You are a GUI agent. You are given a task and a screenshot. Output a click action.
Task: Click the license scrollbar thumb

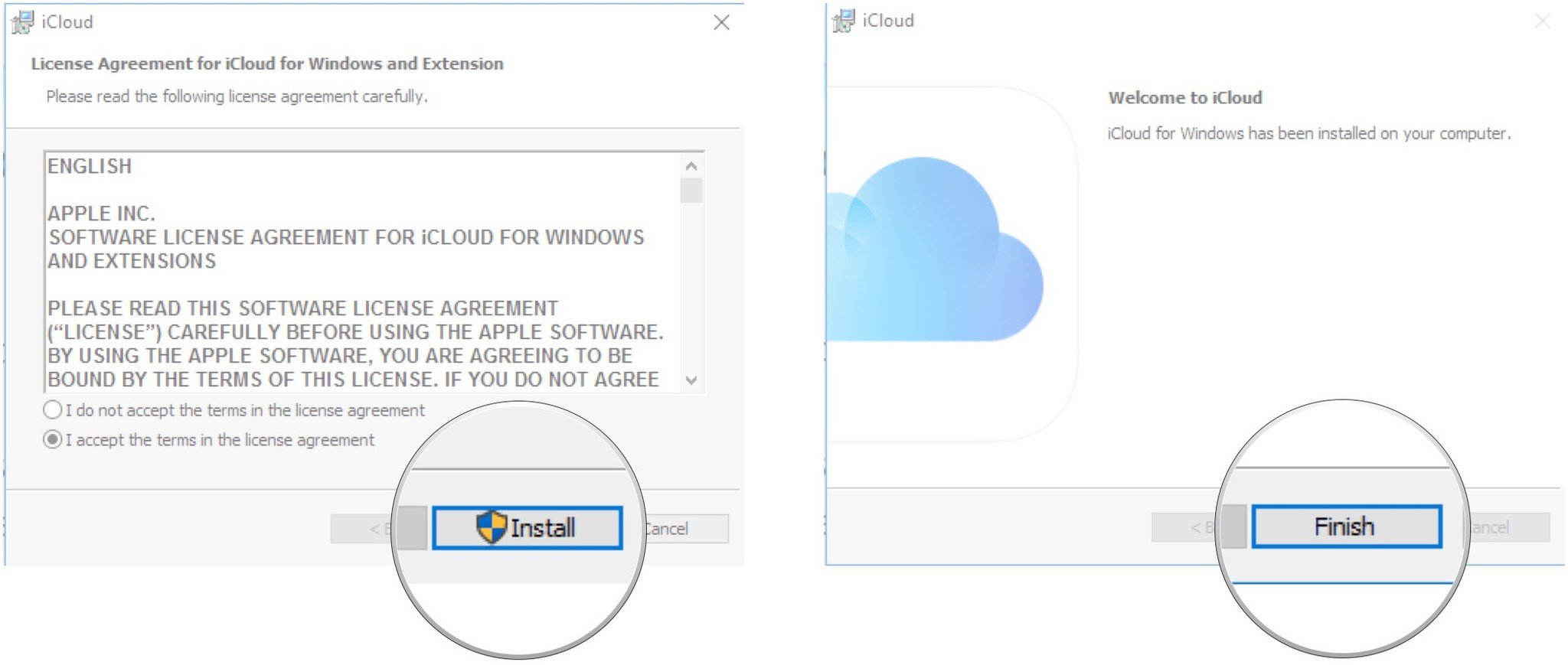point(691,190)
